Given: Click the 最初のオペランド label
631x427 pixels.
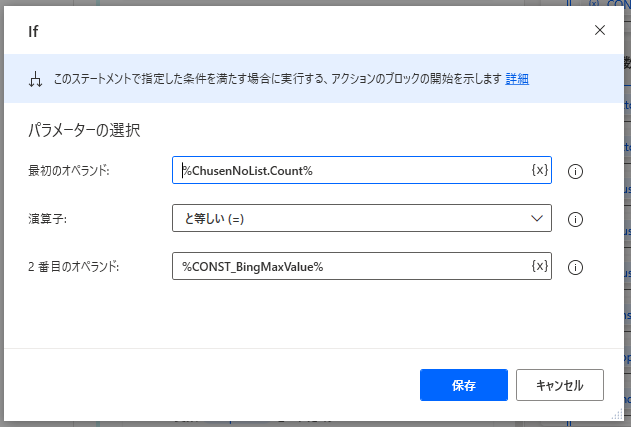Looking at the screenshot, I should click(x=68, y=171).
